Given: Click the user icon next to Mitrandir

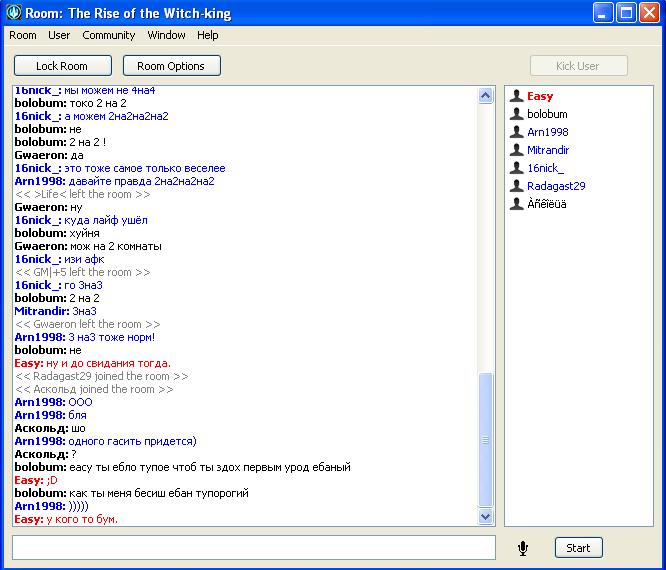Looking at the screenshot, I should click(x=516, y=150).
